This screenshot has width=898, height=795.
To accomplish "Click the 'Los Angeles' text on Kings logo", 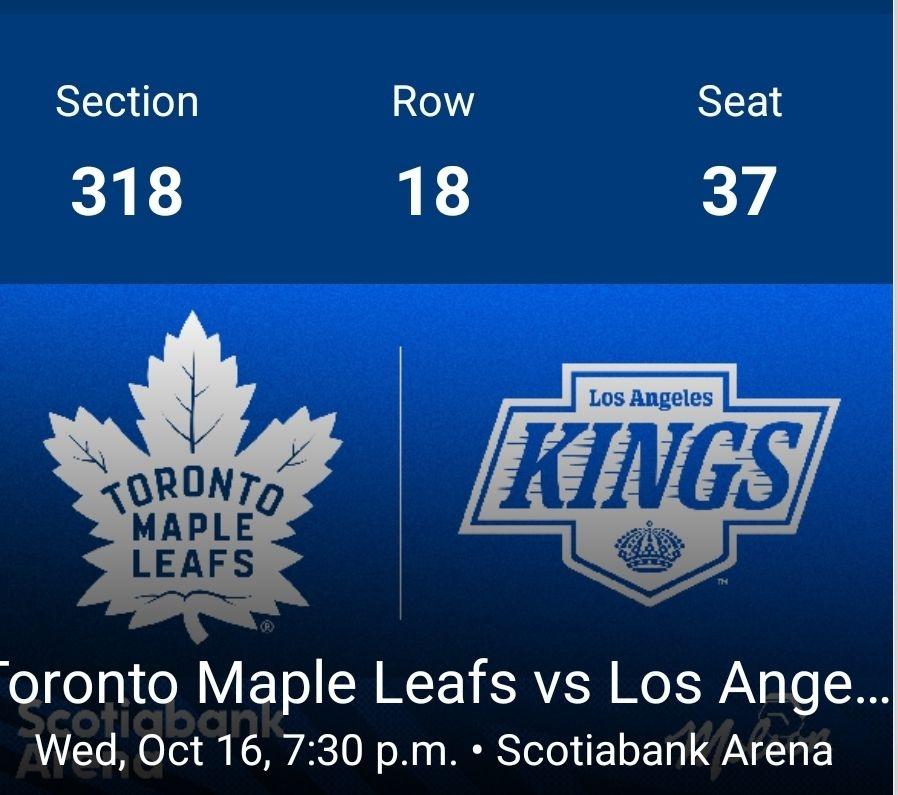I will pyautogui.click(x=651, y=398).
